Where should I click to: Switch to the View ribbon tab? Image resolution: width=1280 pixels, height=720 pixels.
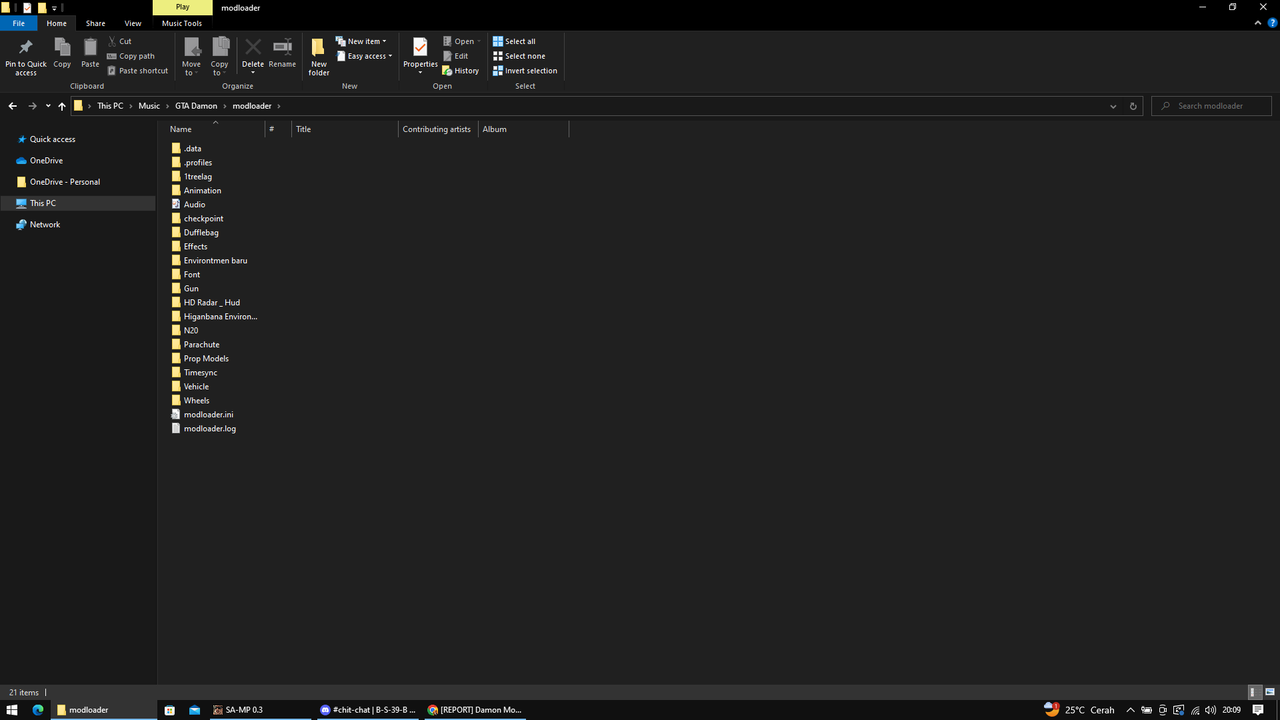point(133,23)
